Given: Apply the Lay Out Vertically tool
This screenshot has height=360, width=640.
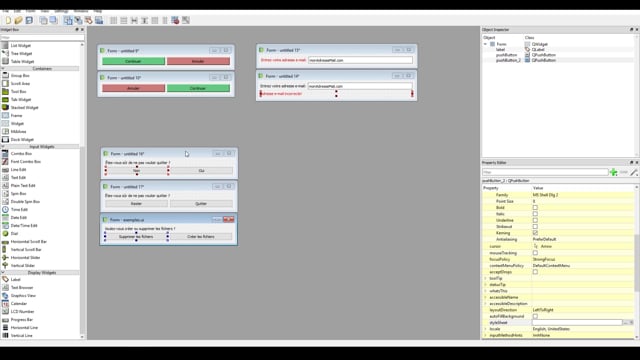Looking at the screenshot, I should 124,20.
